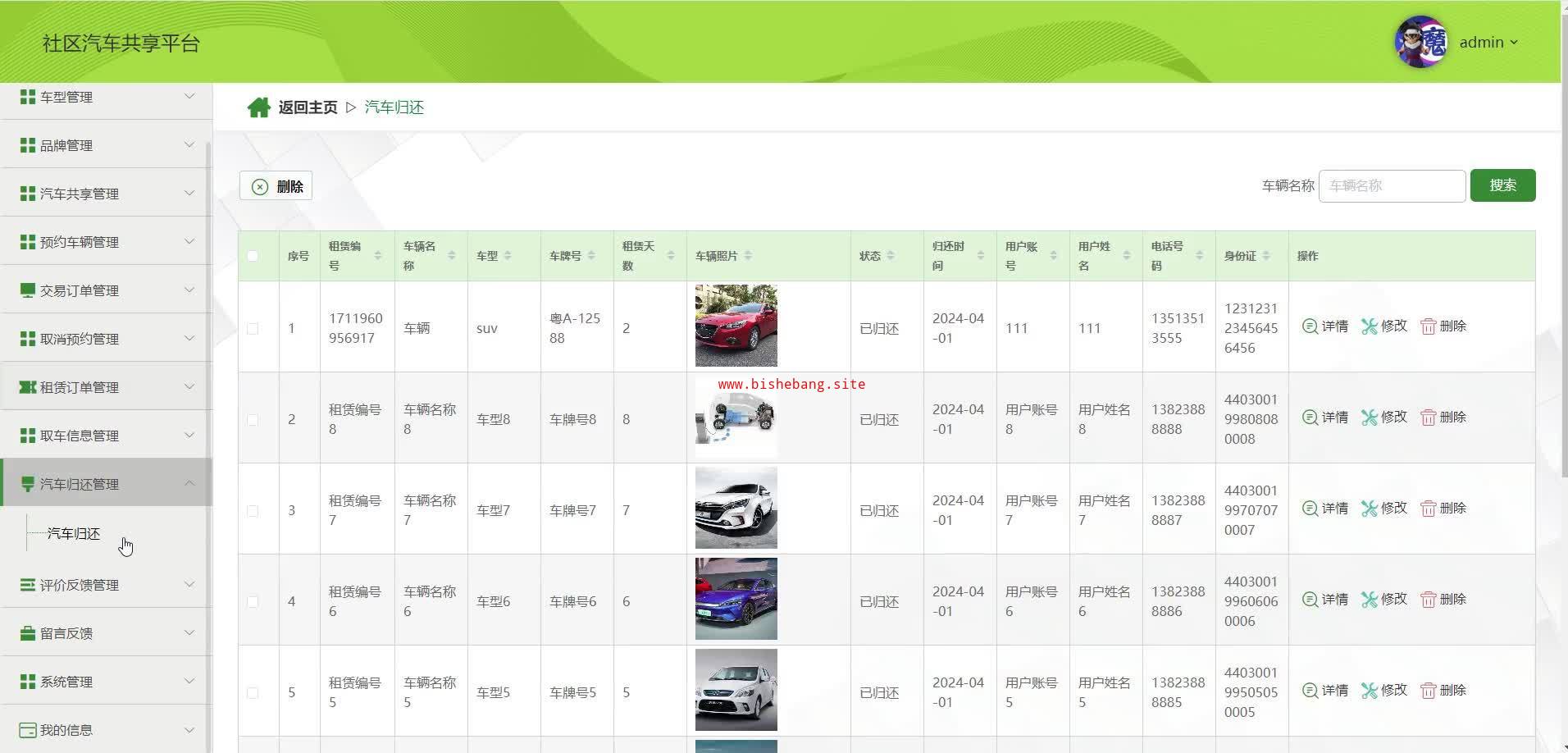Open the admin avatar picture

(x=1421, y=42)
